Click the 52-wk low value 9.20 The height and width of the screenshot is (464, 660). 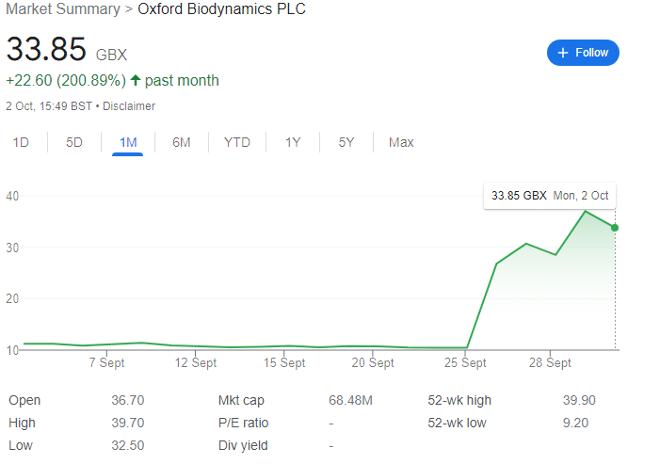(575, 423)
